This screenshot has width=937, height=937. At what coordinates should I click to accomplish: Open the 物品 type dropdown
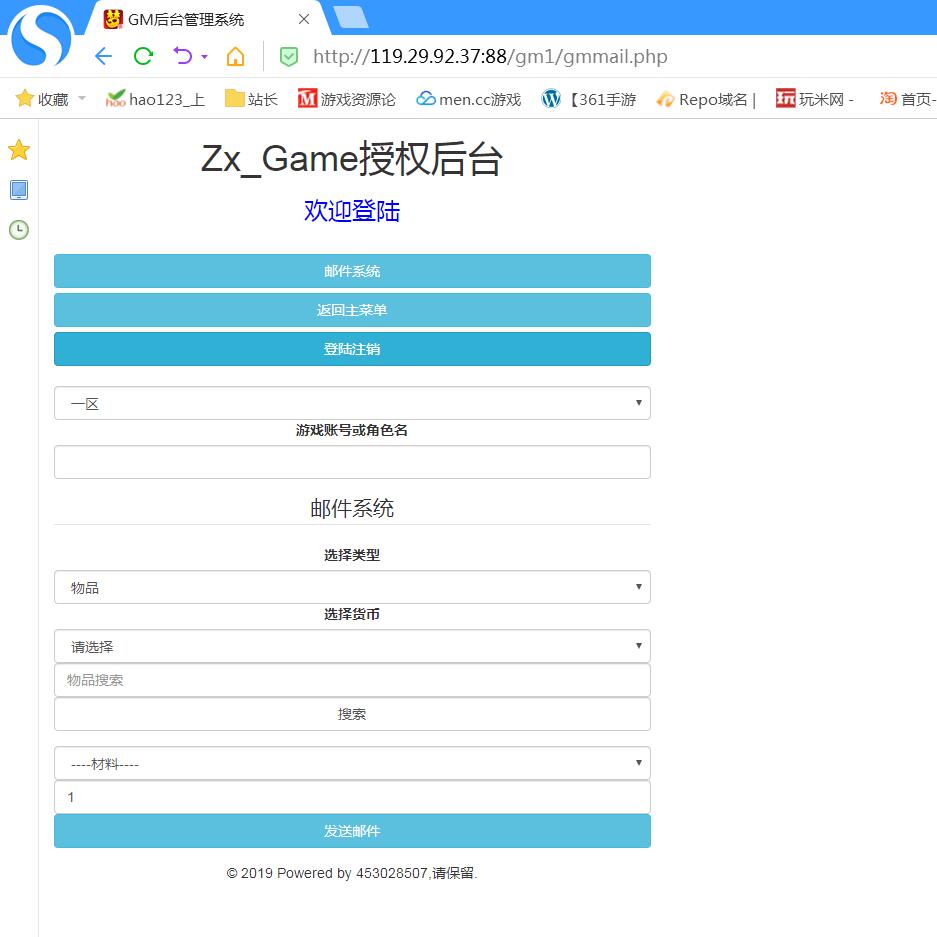(x=352, y=587)
